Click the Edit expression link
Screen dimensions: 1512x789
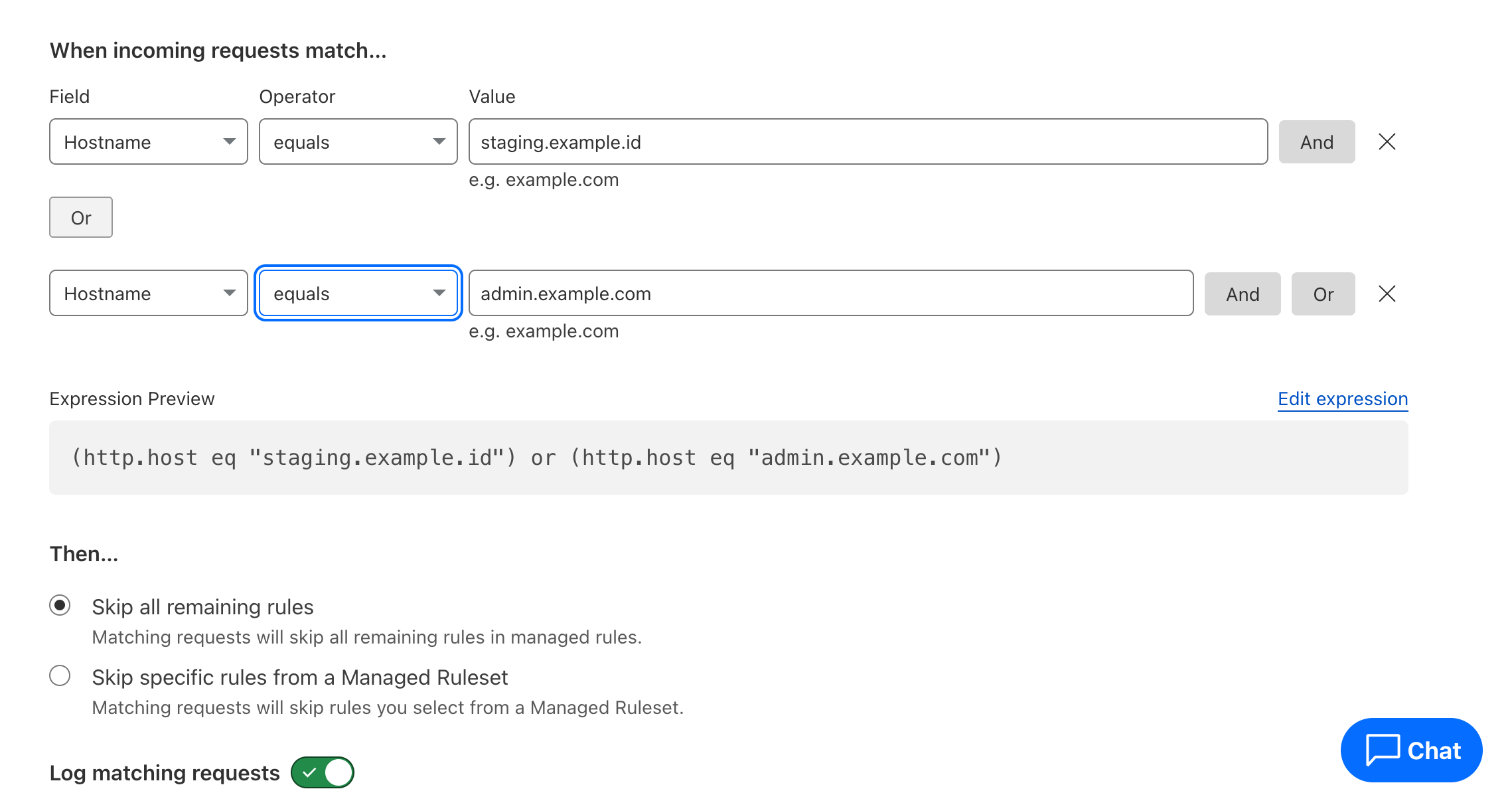[x=1342, y=398]
